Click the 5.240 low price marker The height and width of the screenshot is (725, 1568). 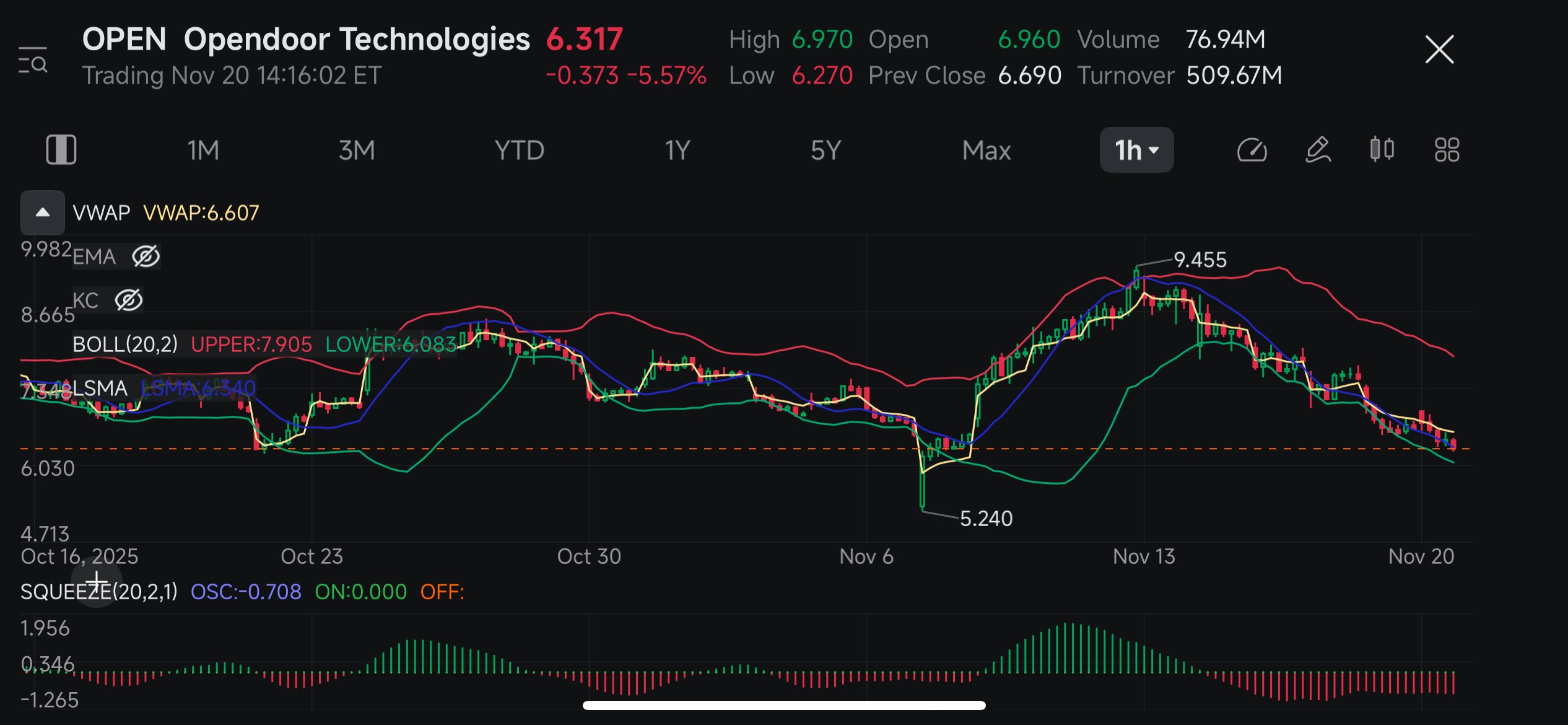pyautogui.click(x=986, y=518)
